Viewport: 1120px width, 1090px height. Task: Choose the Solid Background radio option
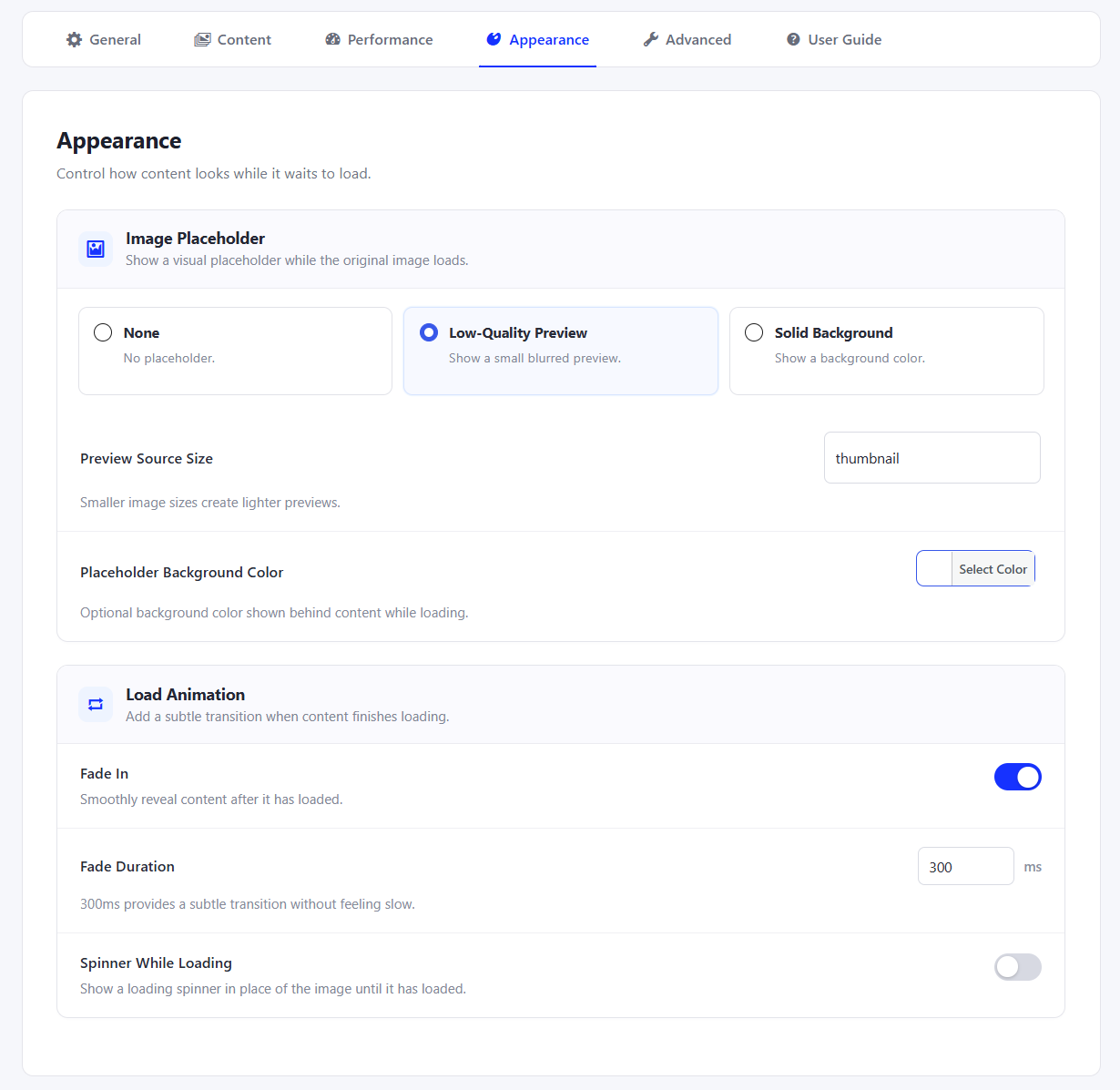(754, 332)
